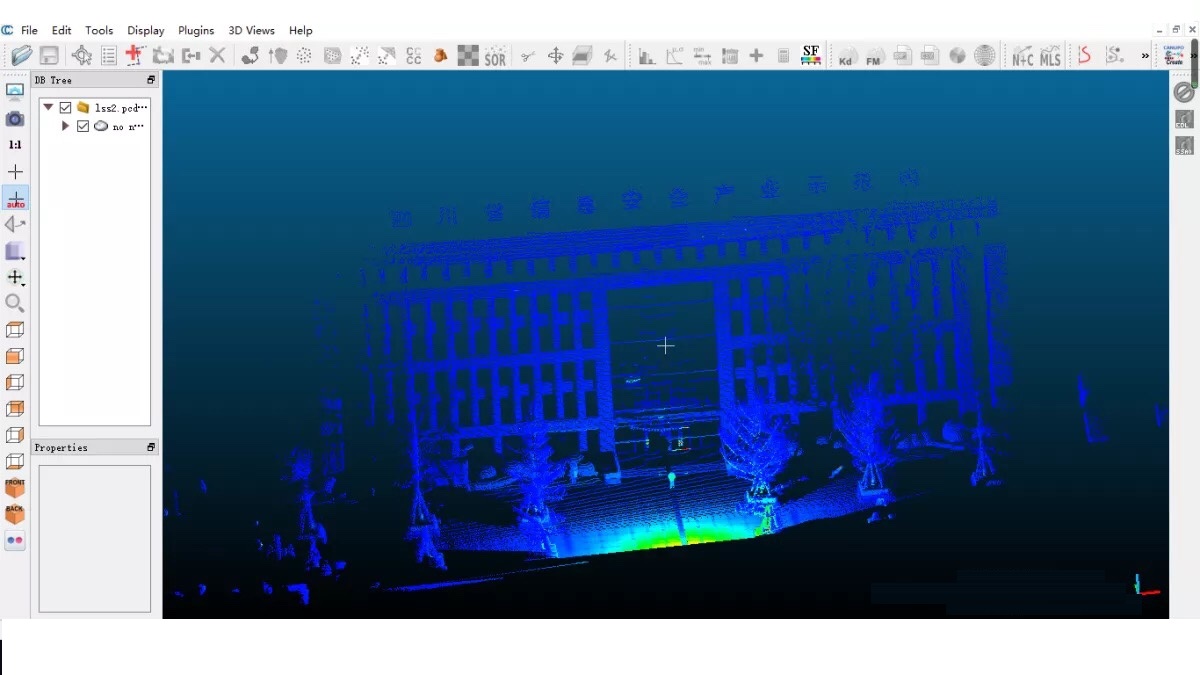
Task: Open the calculator scalar arithmetic icon
Action: pyautogui.click(x=783, y=56)
